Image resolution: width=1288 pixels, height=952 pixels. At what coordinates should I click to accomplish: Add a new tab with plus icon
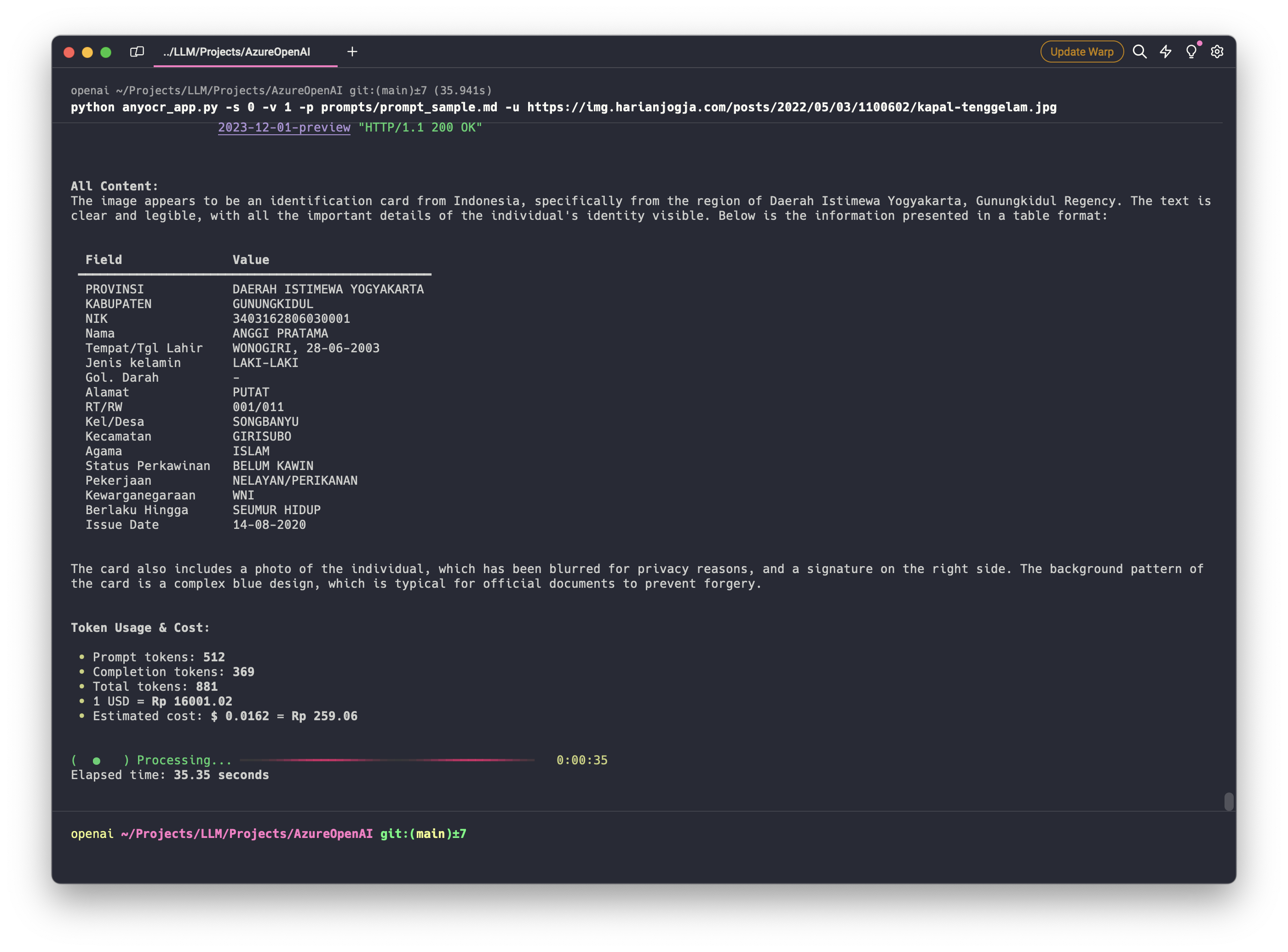click(x=352, y=52)
